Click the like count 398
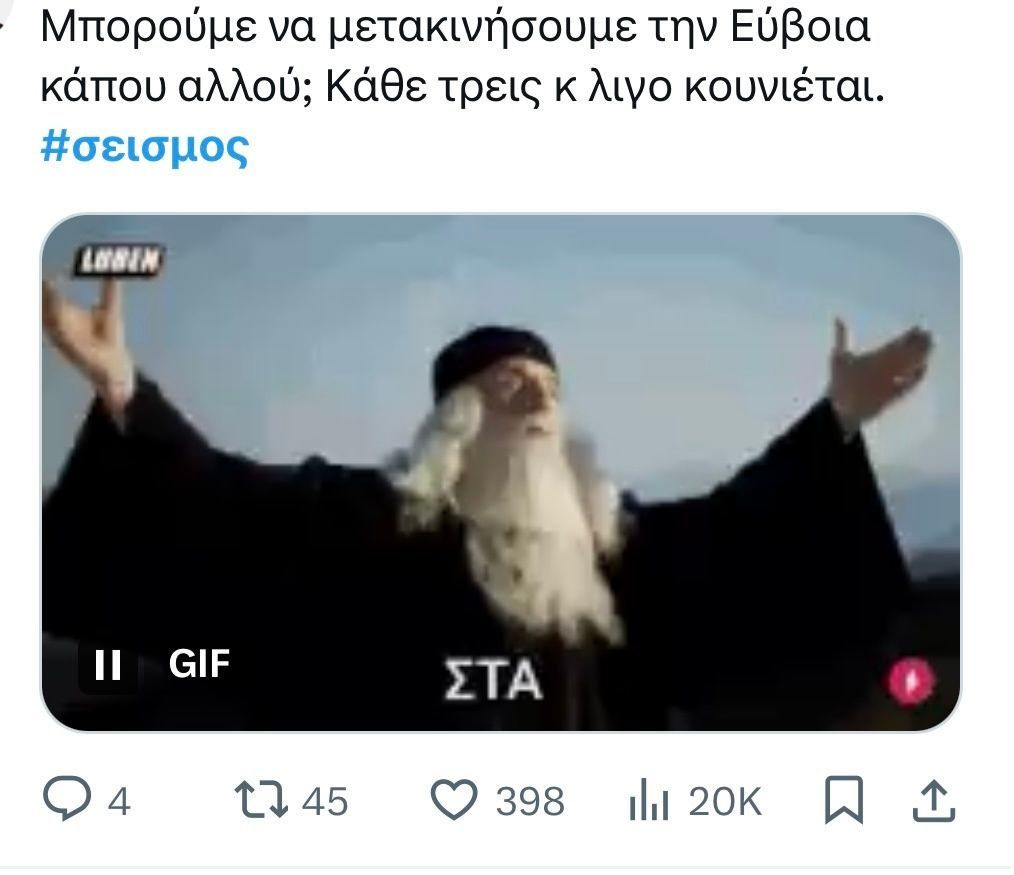Image resolution: width=1014 pixels, height=875 pixels. click(530, 801)
